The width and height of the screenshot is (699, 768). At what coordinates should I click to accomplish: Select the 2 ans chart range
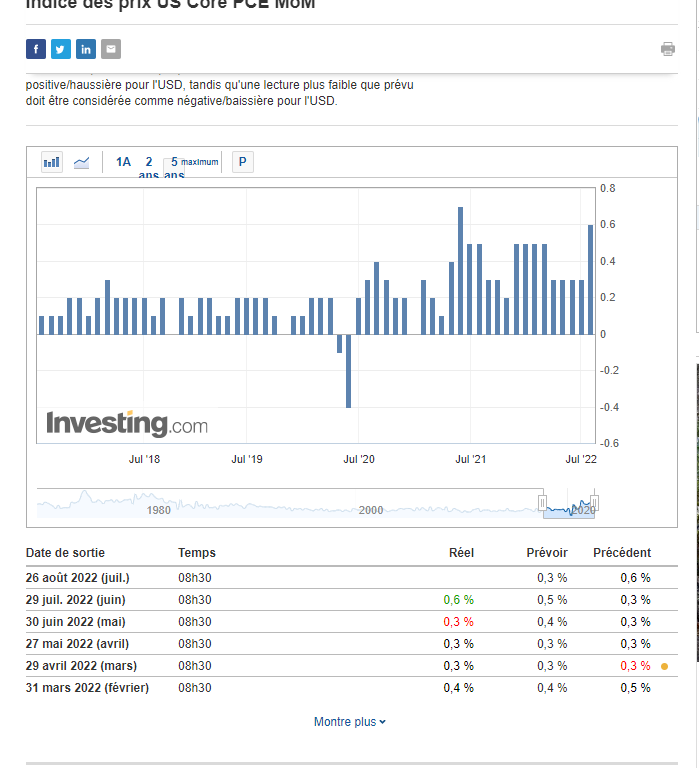149,162
